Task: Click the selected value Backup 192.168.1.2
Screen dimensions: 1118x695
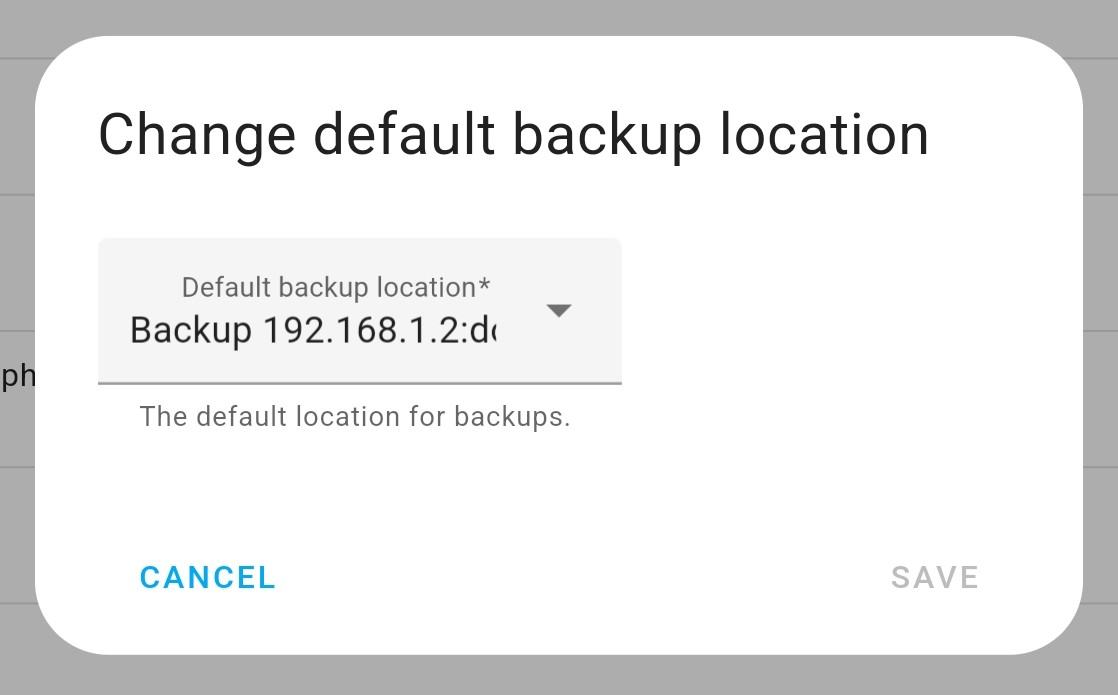Action: (312, 330)
